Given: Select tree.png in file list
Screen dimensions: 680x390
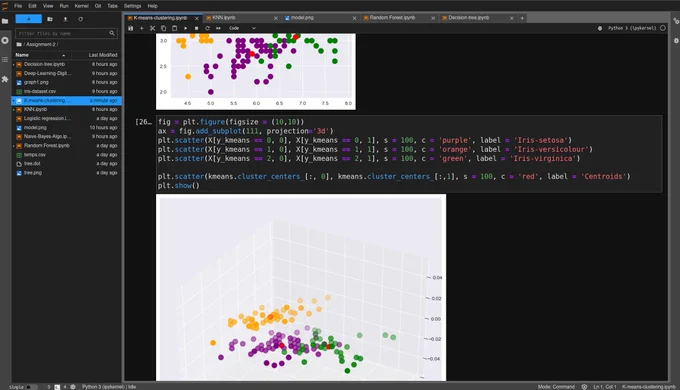Looking at the screenshot, I should point(67,173).
